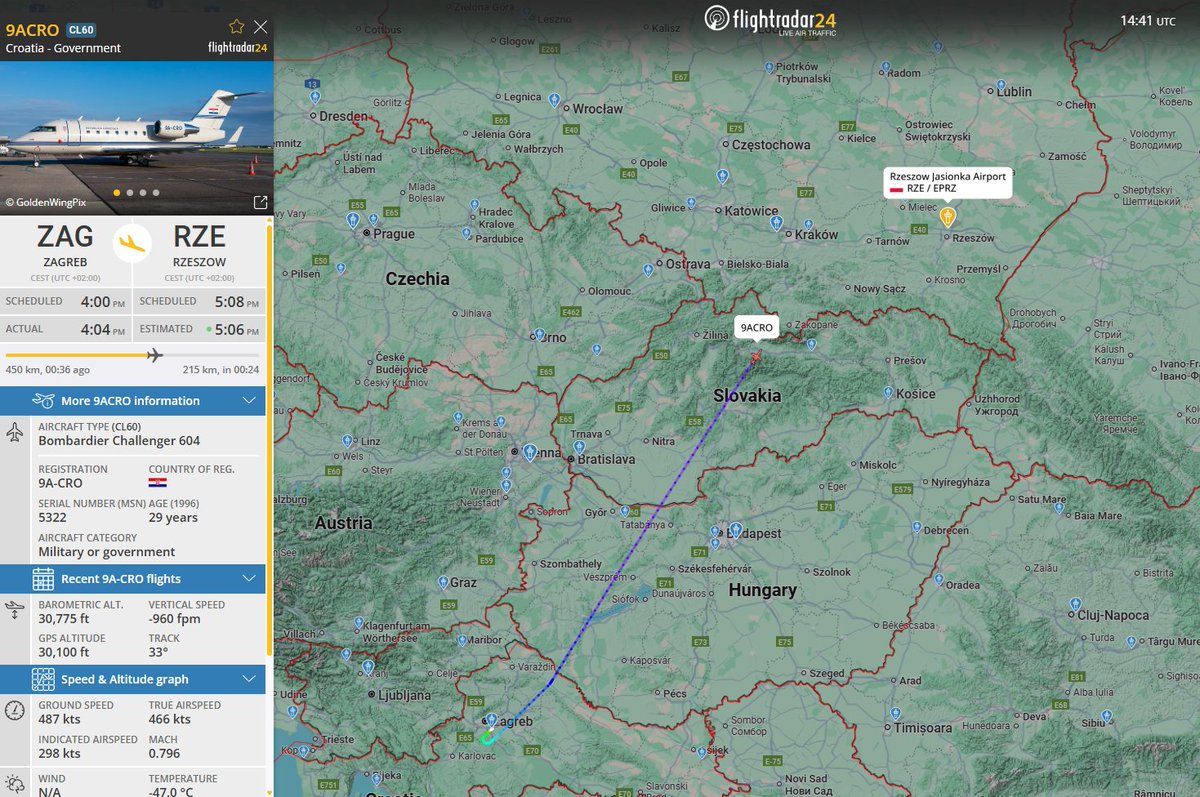Click the vertical speed -960 fpm value

tap(174, 619)
